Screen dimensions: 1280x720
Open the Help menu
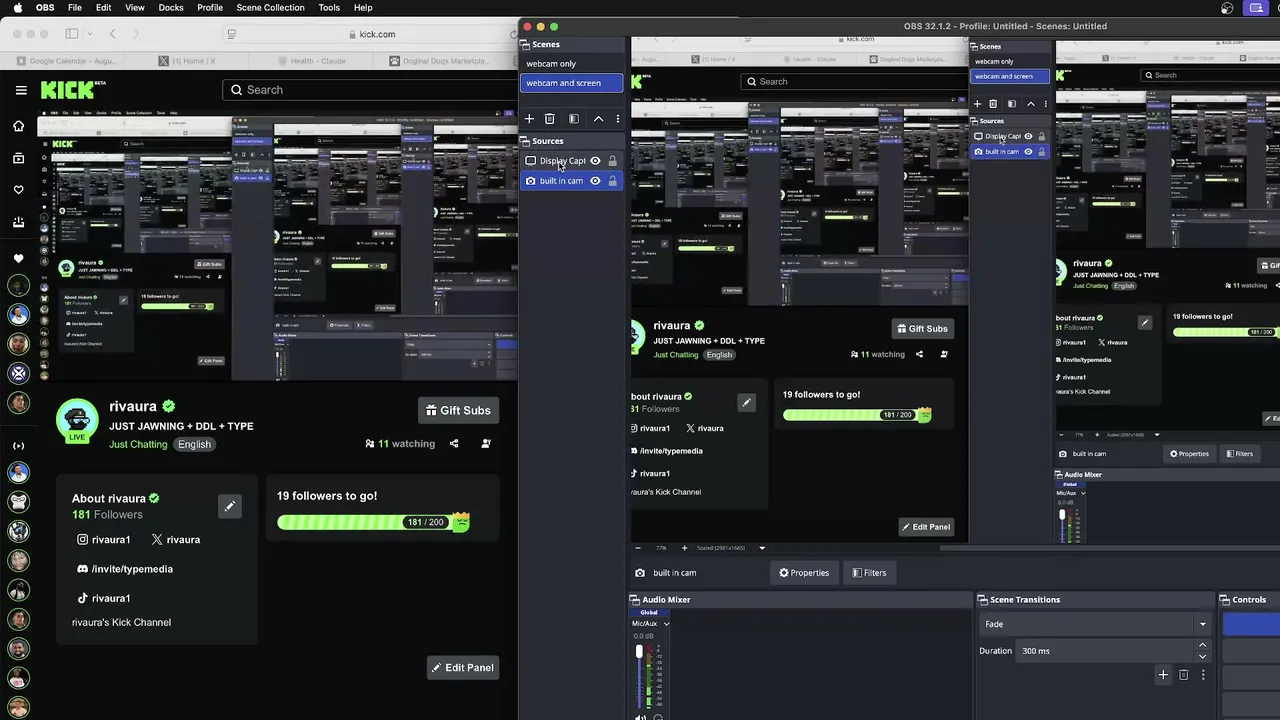[x=363, y=8]
